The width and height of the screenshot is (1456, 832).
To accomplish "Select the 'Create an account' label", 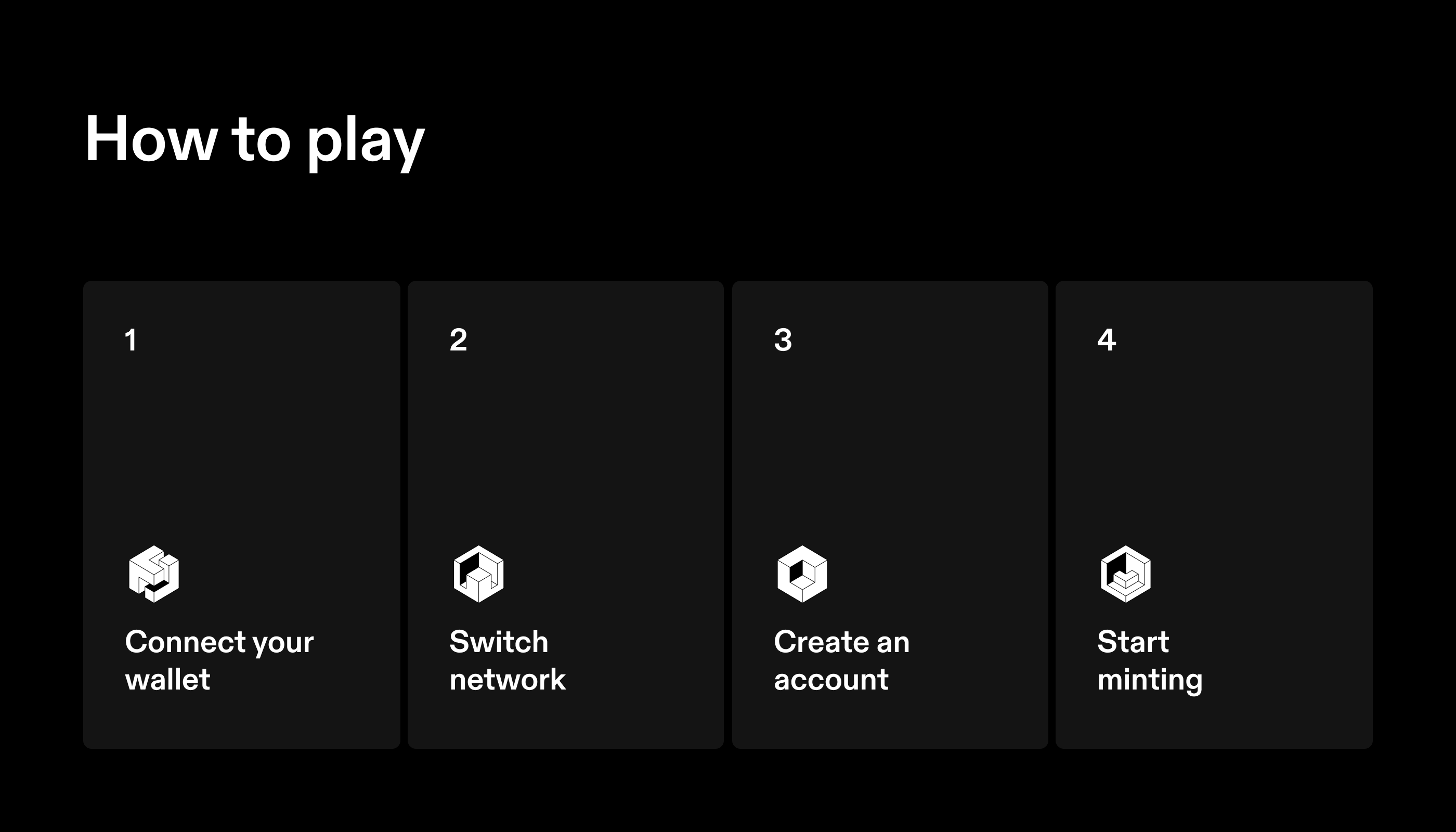I will pyautogui.click(x=842, y=660).
